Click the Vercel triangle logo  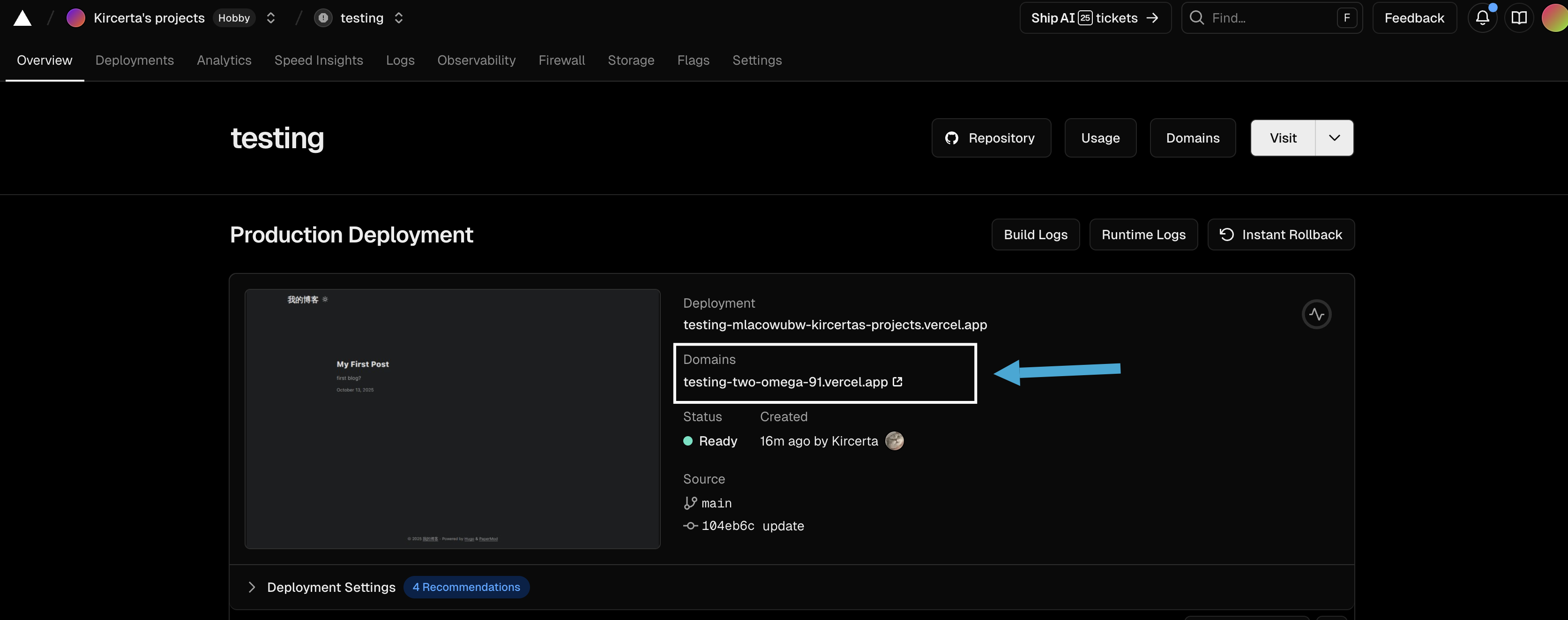tap(22, 18)
